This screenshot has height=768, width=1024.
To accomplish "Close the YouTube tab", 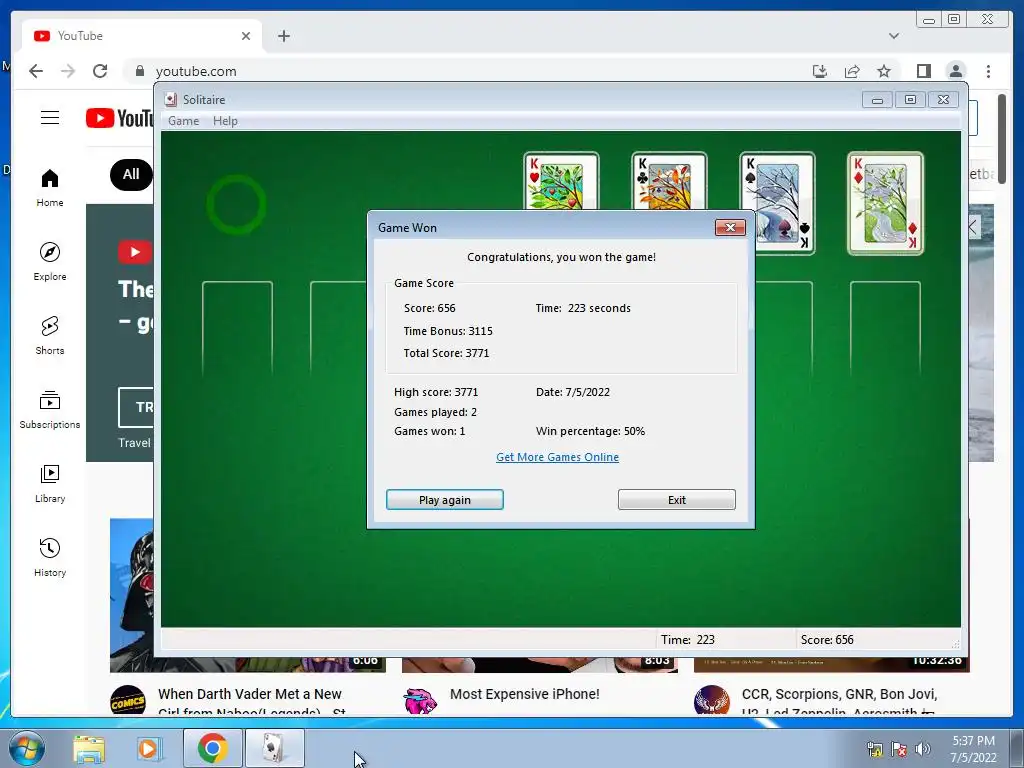I will (x=246, y=36).
